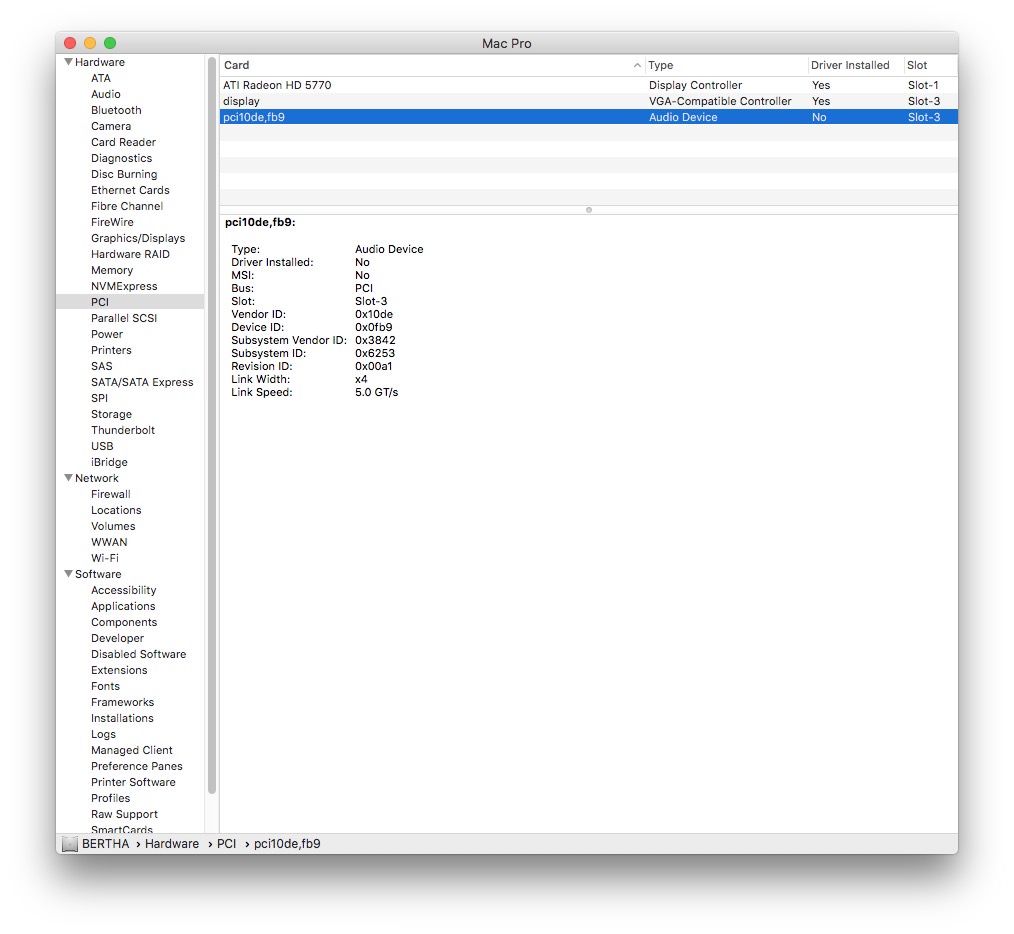1014x934 pixels.
Task: Open Graphics/Displays section
Action: coord(138,238)
